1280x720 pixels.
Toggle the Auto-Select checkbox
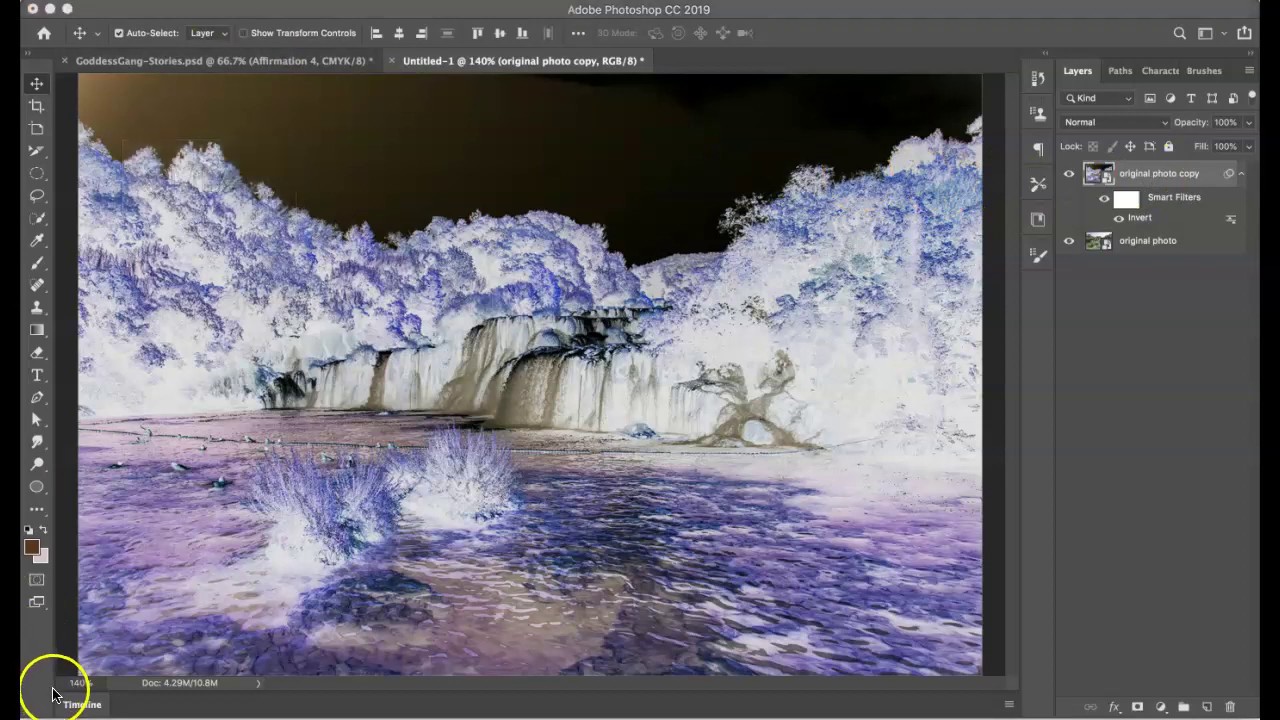[x=119, y=33]
